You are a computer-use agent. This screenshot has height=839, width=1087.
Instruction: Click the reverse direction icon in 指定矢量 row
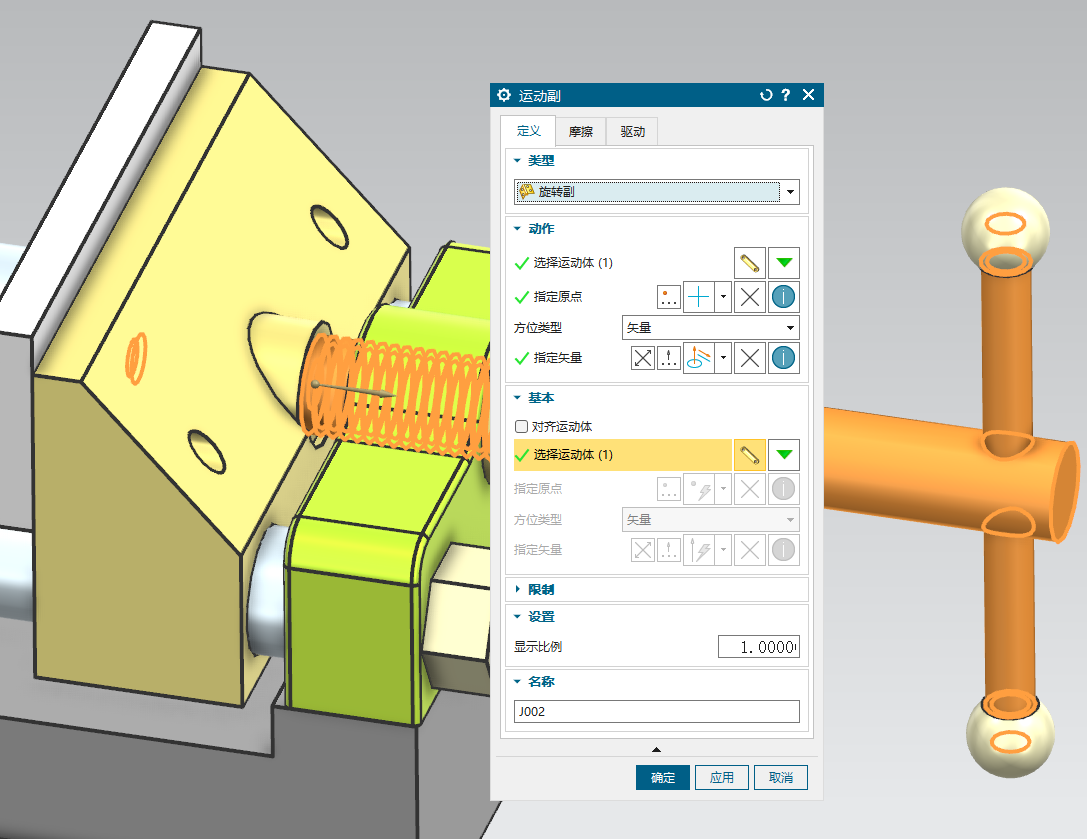click(642, 358)
